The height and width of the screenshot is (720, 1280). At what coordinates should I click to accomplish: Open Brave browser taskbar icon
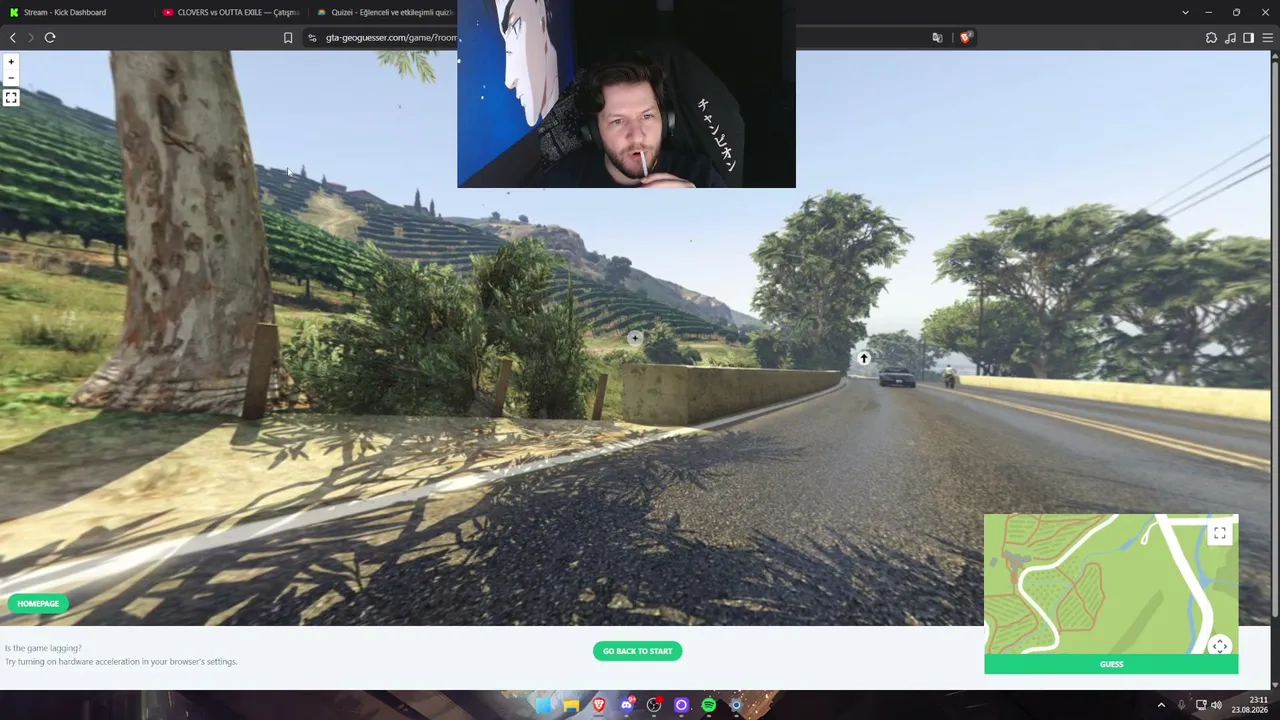coord(599,705)
